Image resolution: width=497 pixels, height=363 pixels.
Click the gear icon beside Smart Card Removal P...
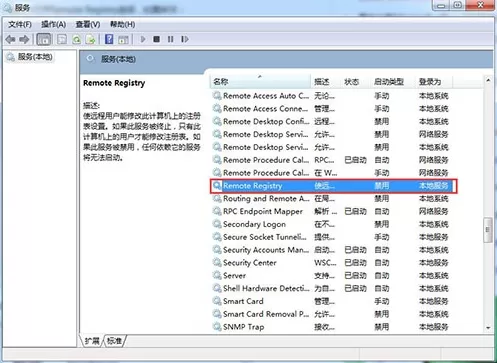tap(217, 314)
